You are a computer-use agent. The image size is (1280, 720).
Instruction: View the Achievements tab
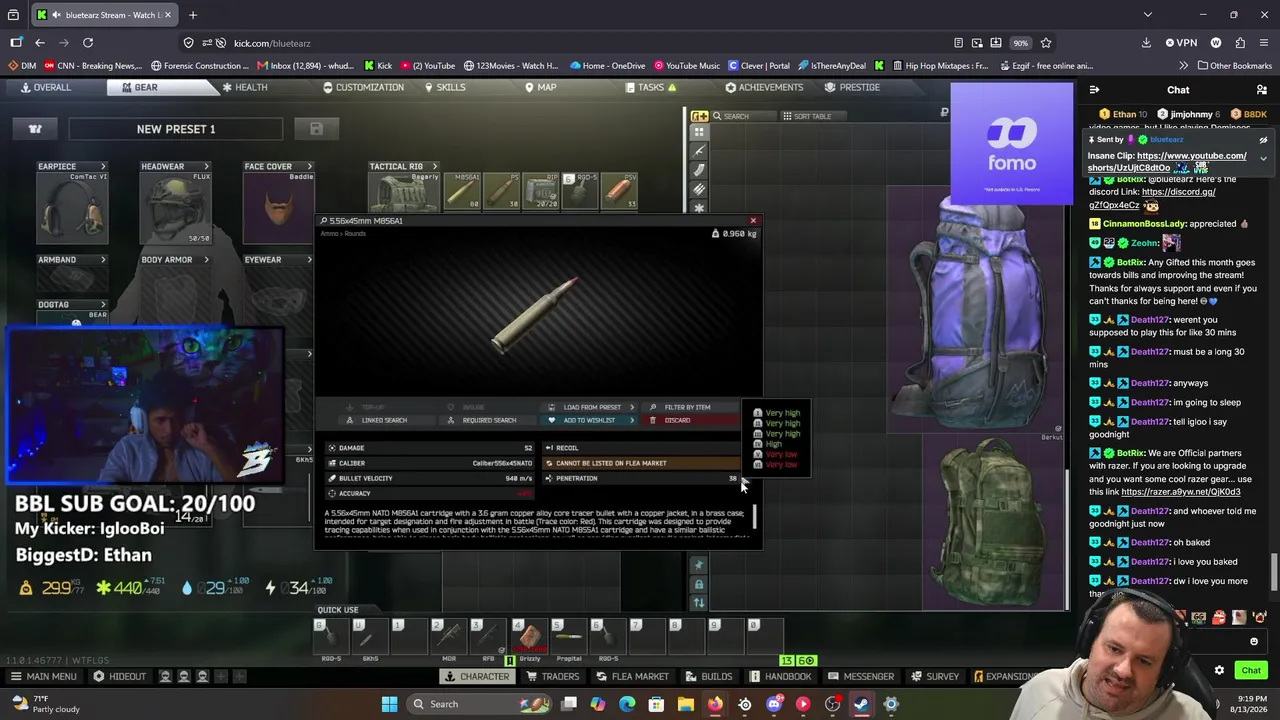pos(764,87)
